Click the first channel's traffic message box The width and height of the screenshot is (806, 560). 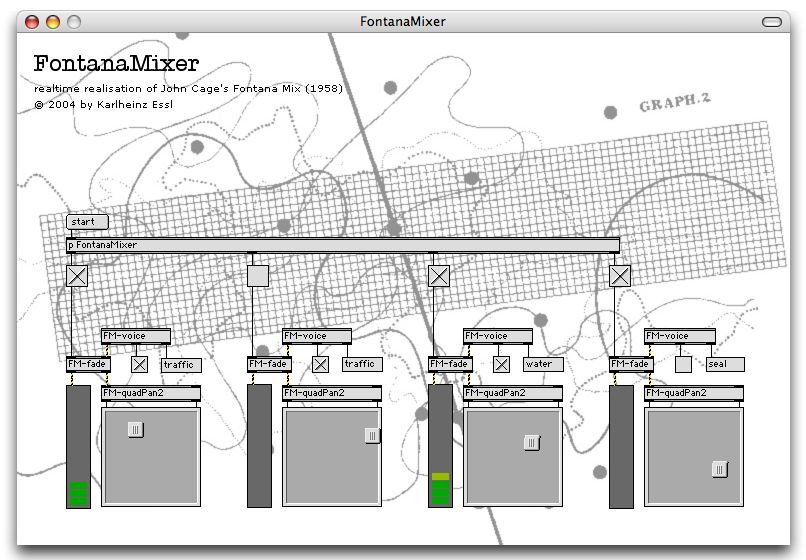181,365
